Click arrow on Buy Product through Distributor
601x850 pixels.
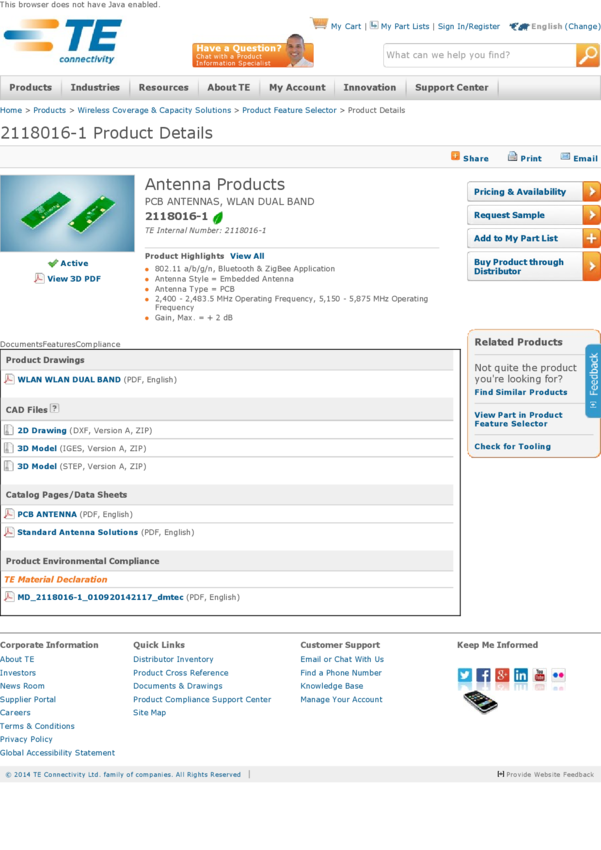591,266
